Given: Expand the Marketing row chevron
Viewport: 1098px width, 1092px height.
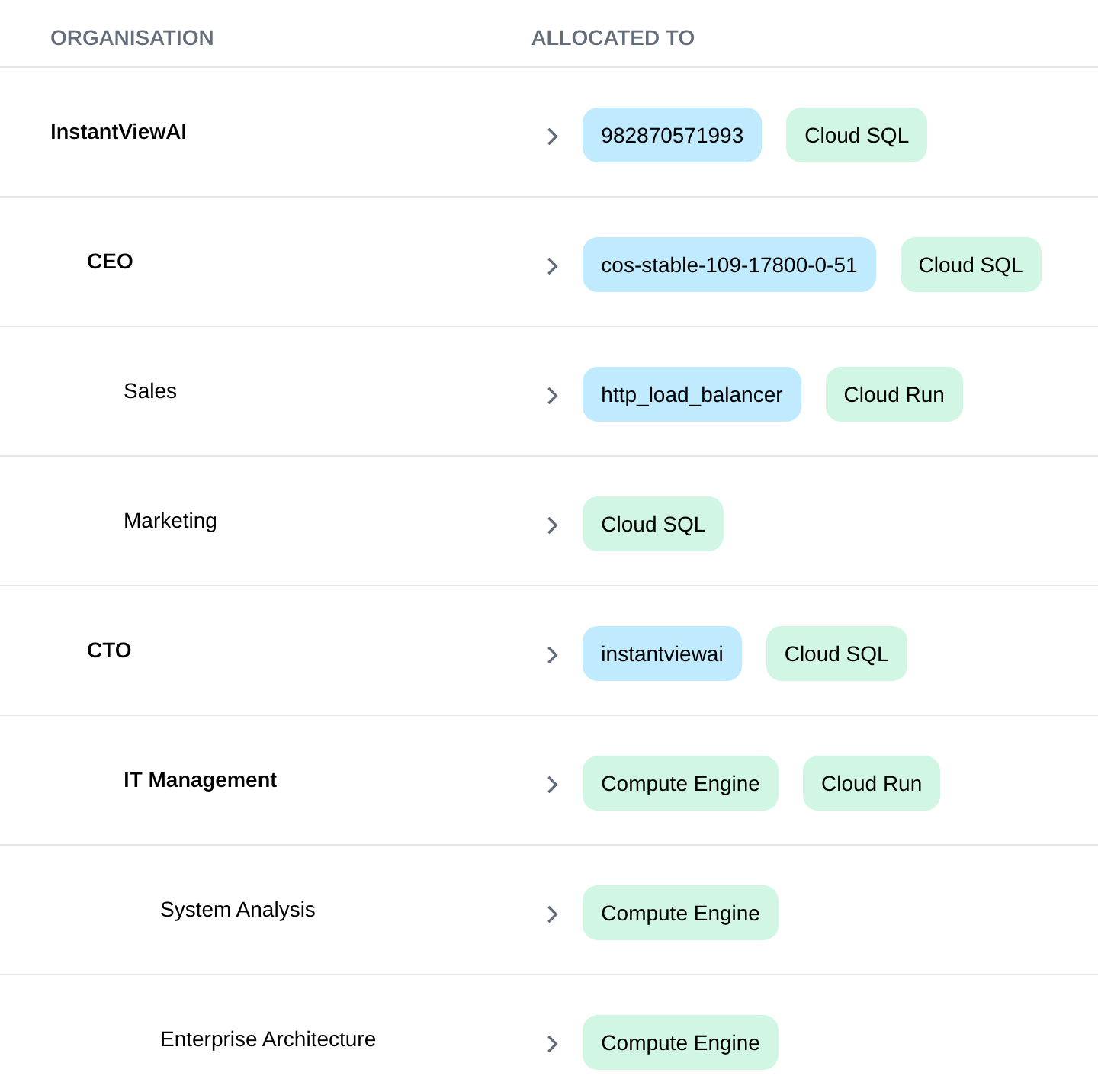Looking at the screenshot, I should [x=553, y=525].
